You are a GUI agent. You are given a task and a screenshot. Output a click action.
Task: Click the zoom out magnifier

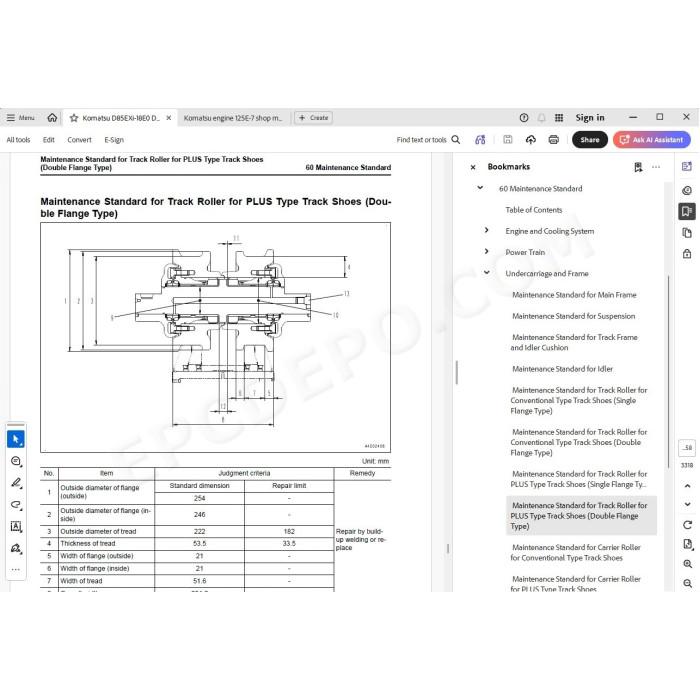(688, 583)
